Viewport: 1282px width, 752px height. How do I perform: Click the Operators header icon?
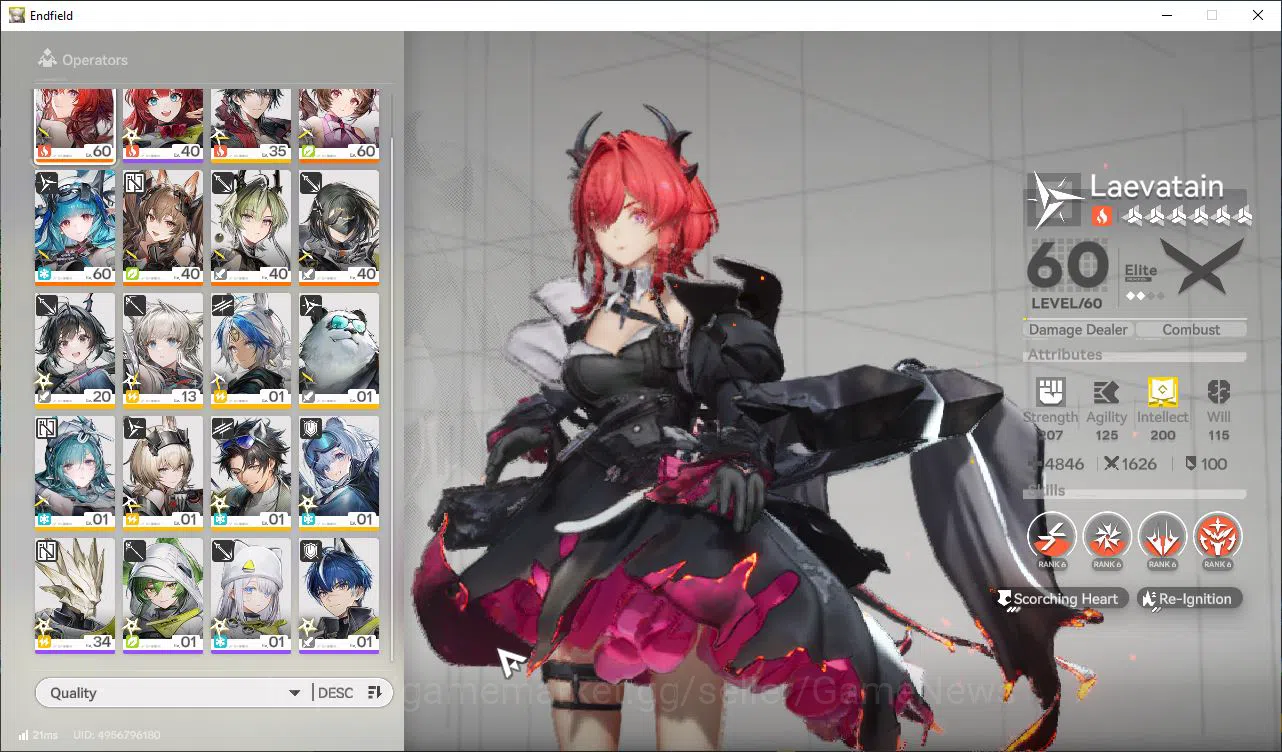pyautogui.click(x=46, y=59)
